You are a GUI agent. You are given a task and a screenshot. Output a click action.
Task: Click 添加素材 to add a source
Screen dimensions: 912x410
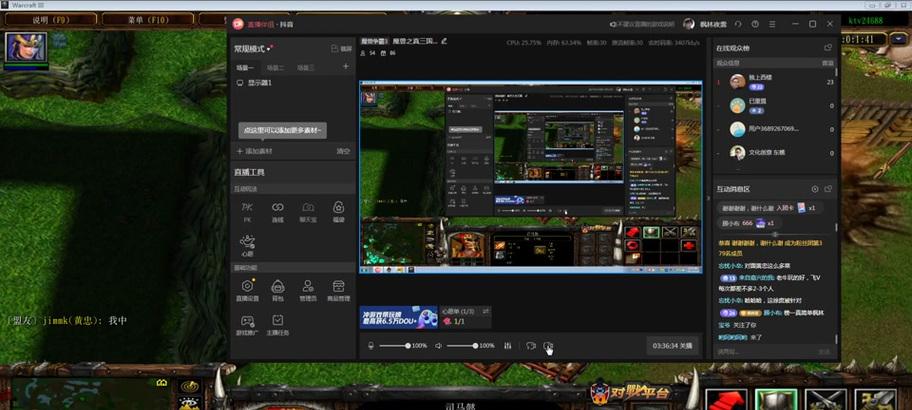click(254, 151)
